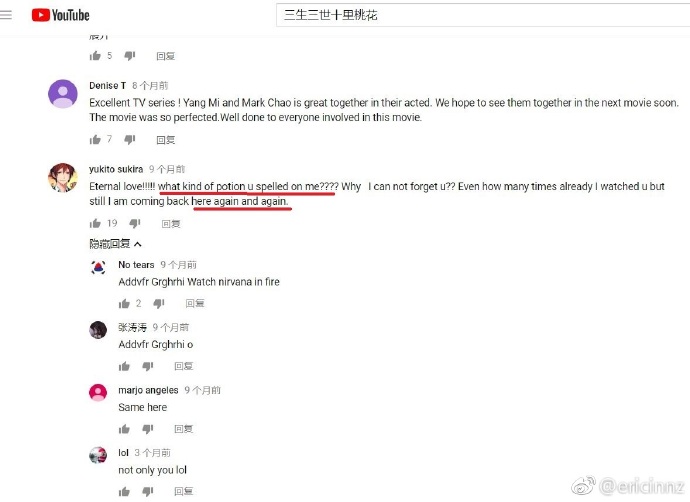Click the search box with 三生三世十里桃花
690x502 pixels.
tap(483, 15)
